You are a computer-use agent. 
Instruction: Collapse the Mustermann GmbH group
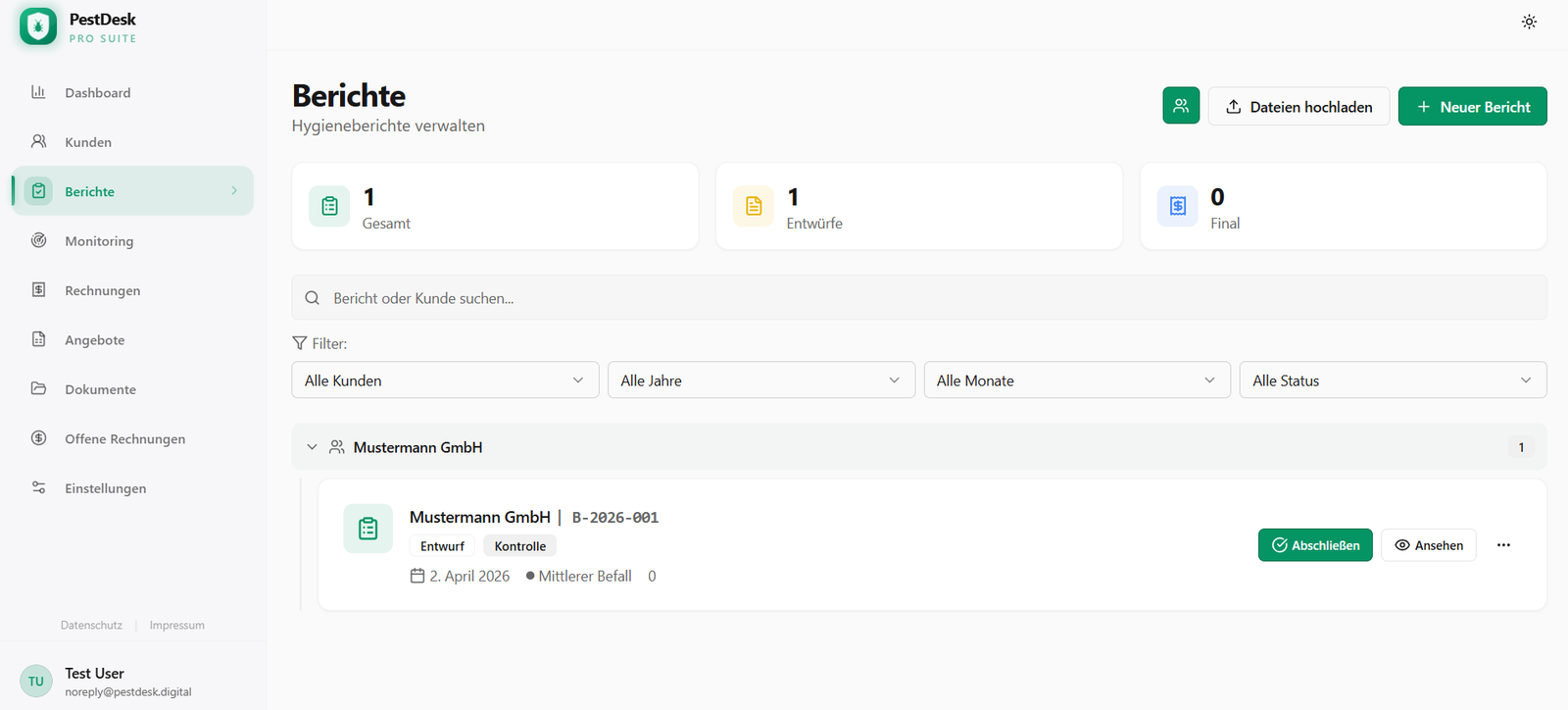pos(312,447)
